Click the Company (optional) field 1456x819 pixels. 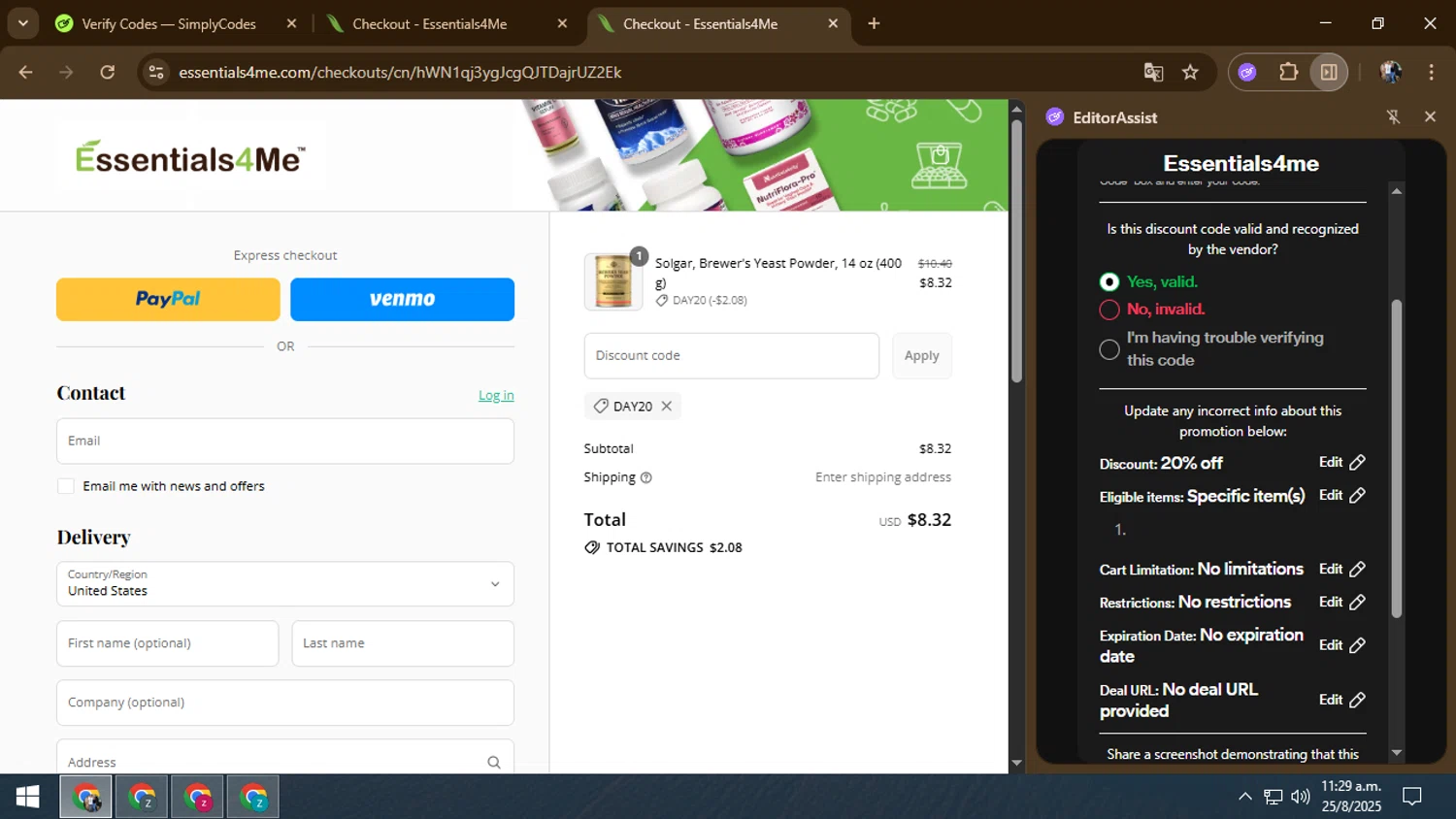point(285,703)
